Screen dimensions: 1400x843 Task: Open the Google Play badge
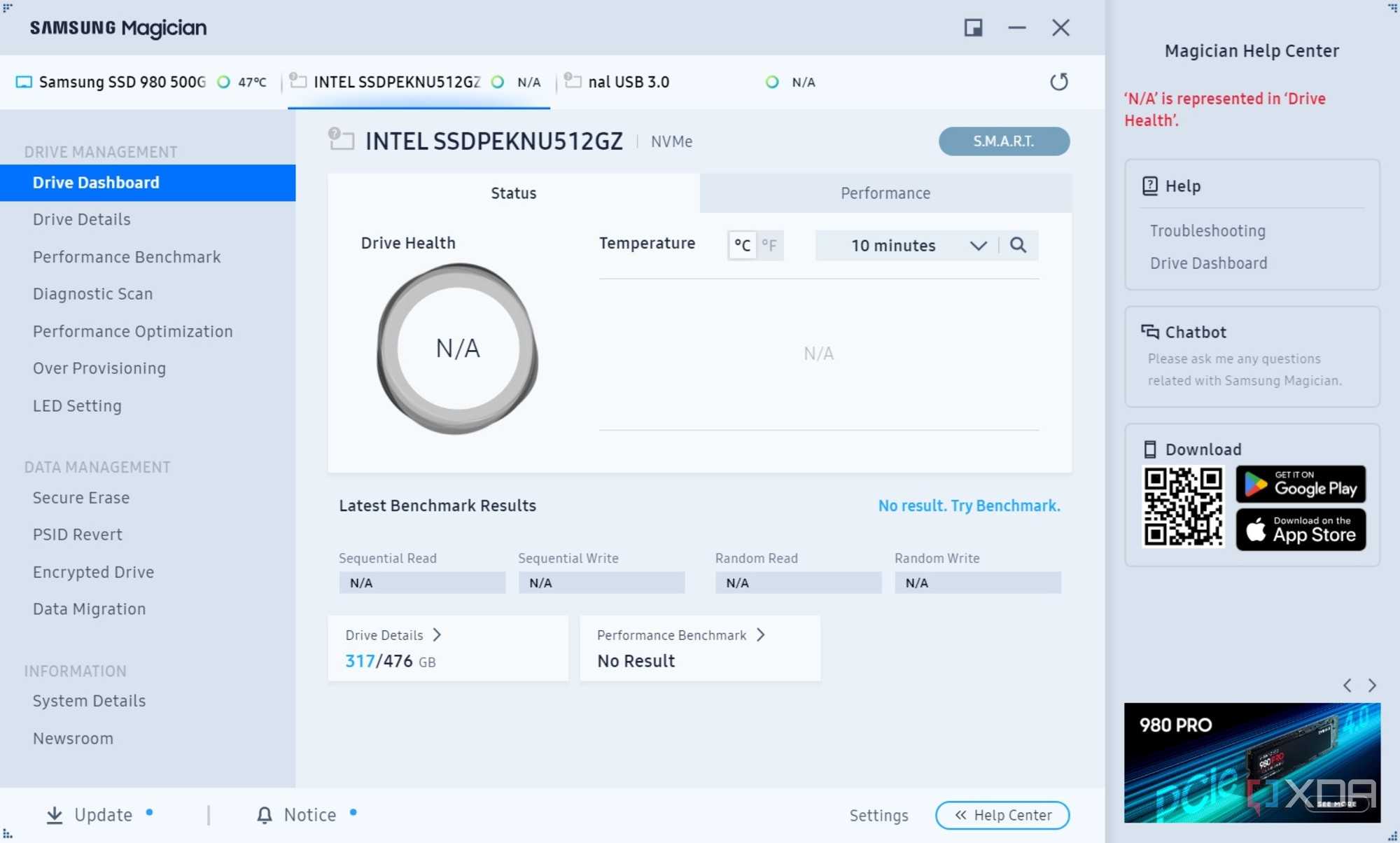[x=1301, y=484]
